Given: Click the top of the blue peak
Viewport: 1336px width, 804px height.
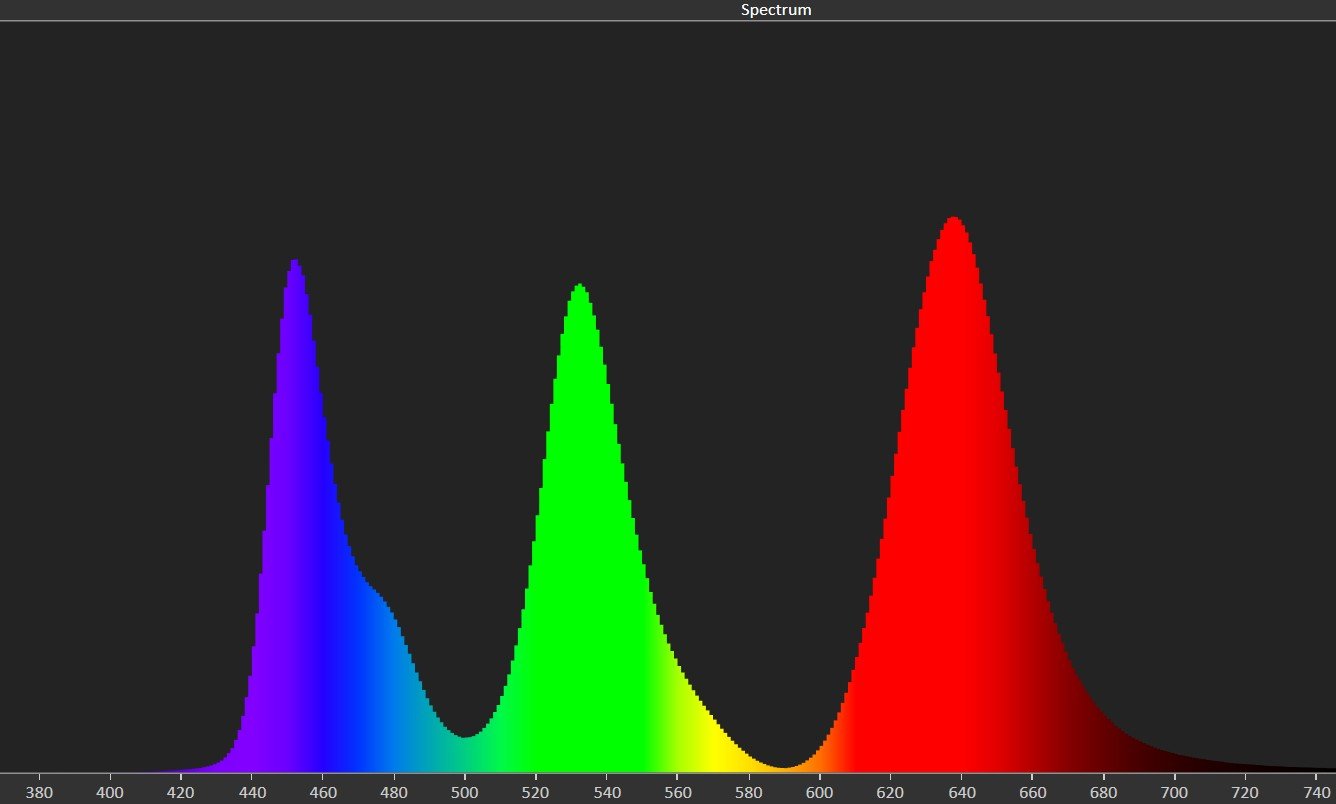Looking at the screenshot, I should point(295,263).
